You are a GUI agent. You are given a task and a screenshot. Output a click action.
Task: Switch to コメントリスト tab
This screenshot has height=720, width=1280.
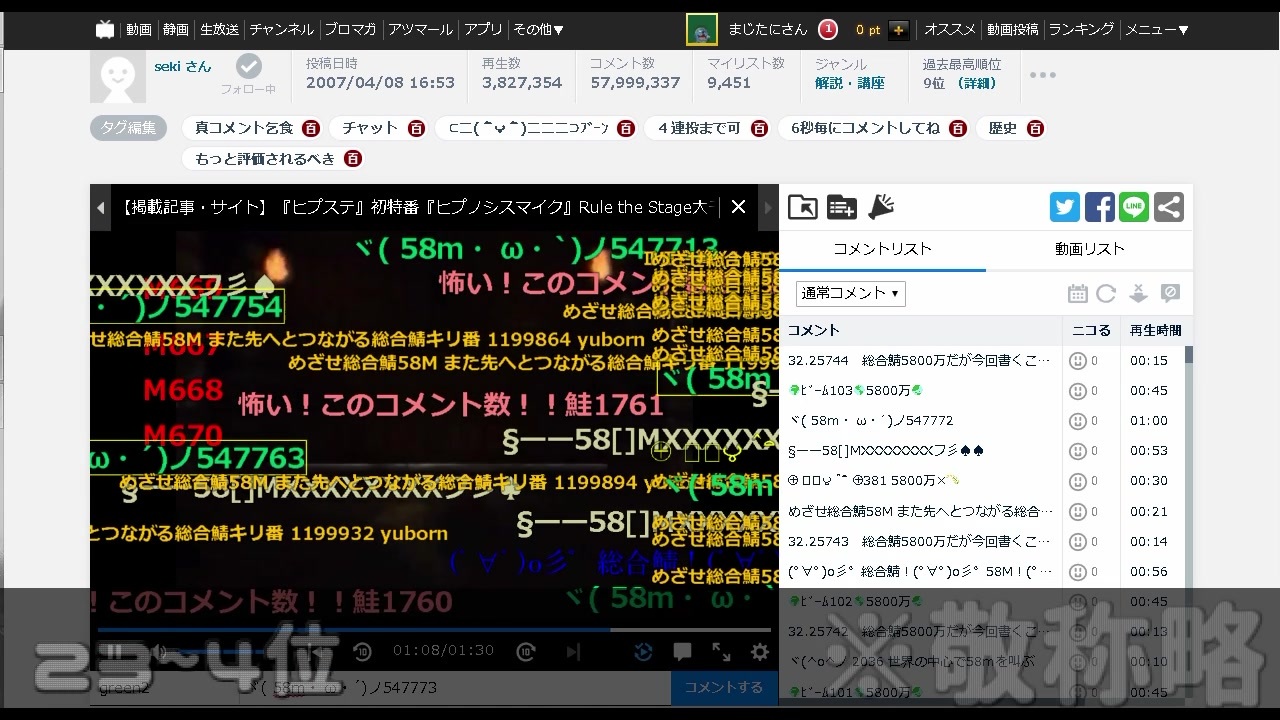pyautogui.click(x=882, y=249)
